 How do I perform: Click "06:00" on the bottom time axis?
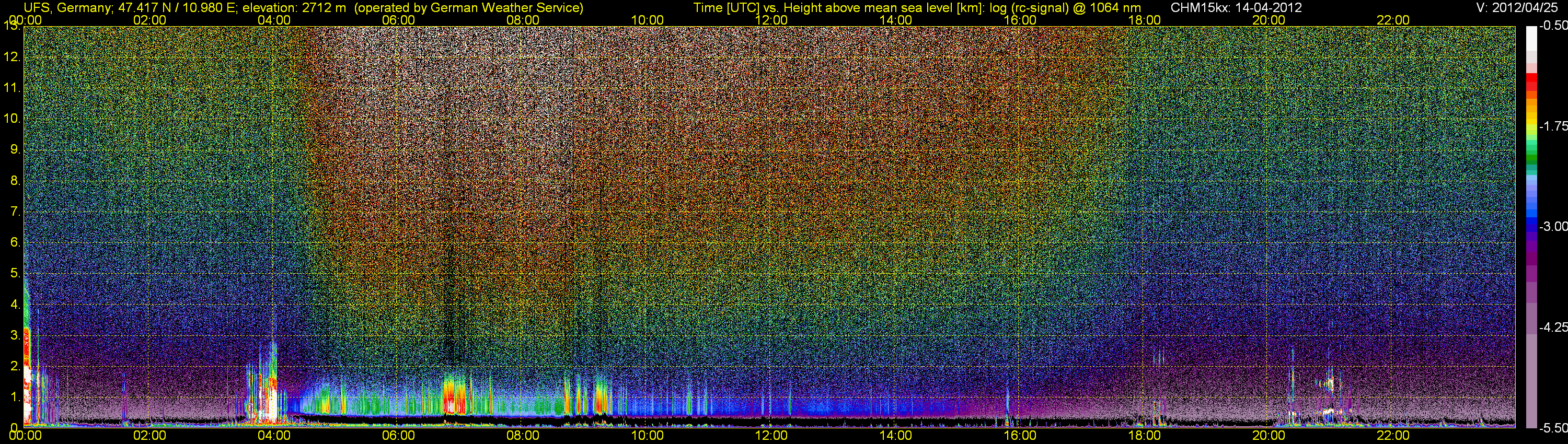click(x=399, y=436)
